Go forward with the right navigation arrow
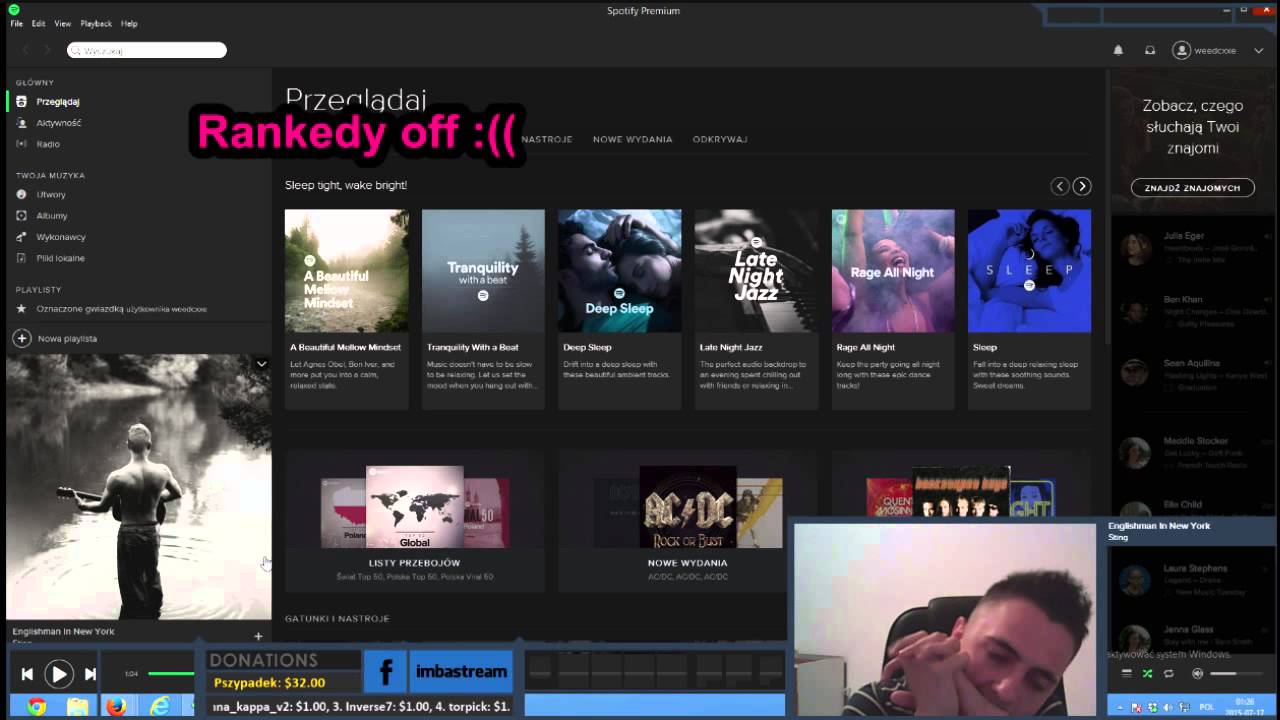 pos(47,50)
